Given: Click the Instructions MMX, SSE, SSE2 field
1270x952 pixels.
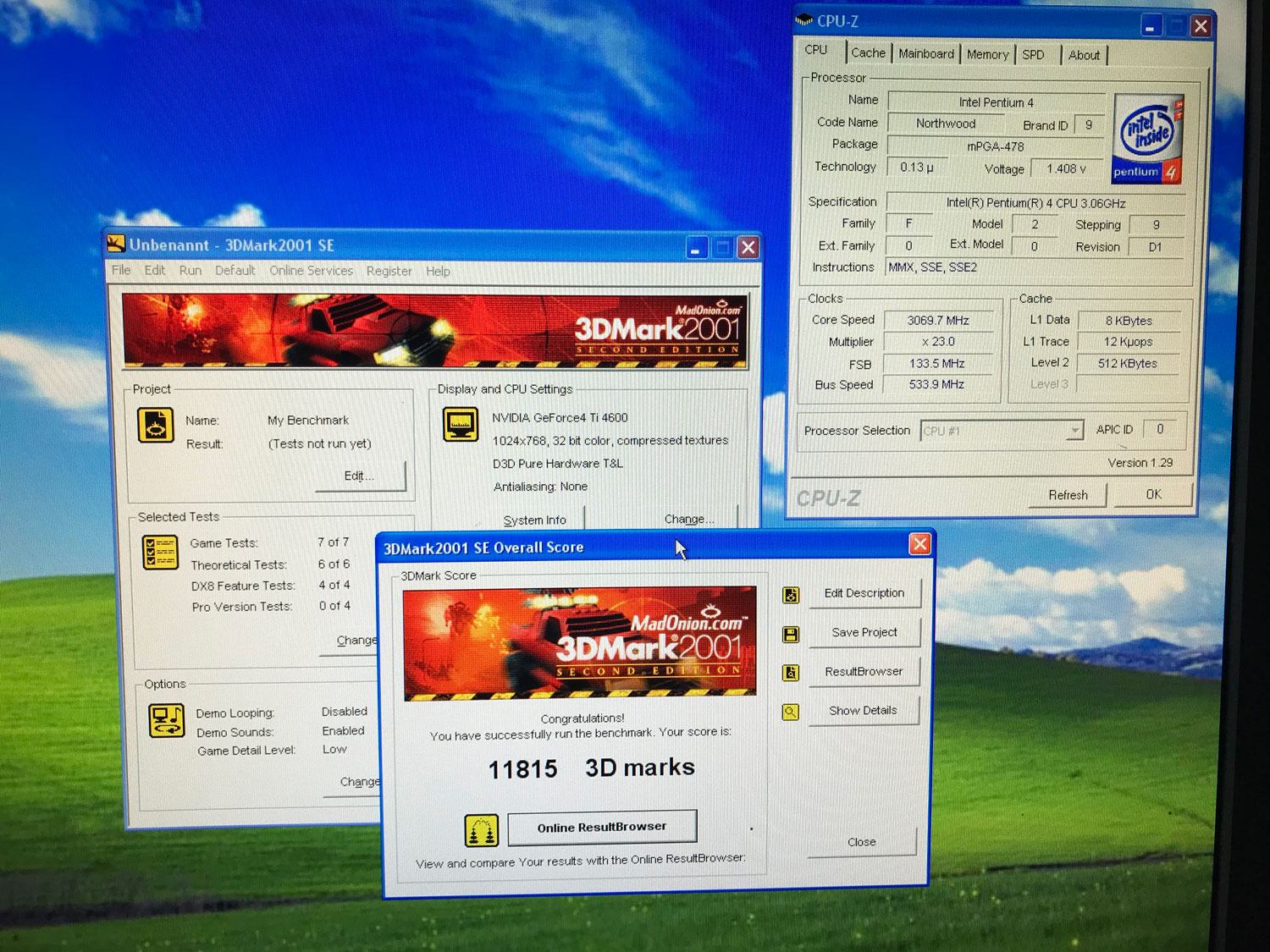Looking at the screenshot, I should [1033, 267].
